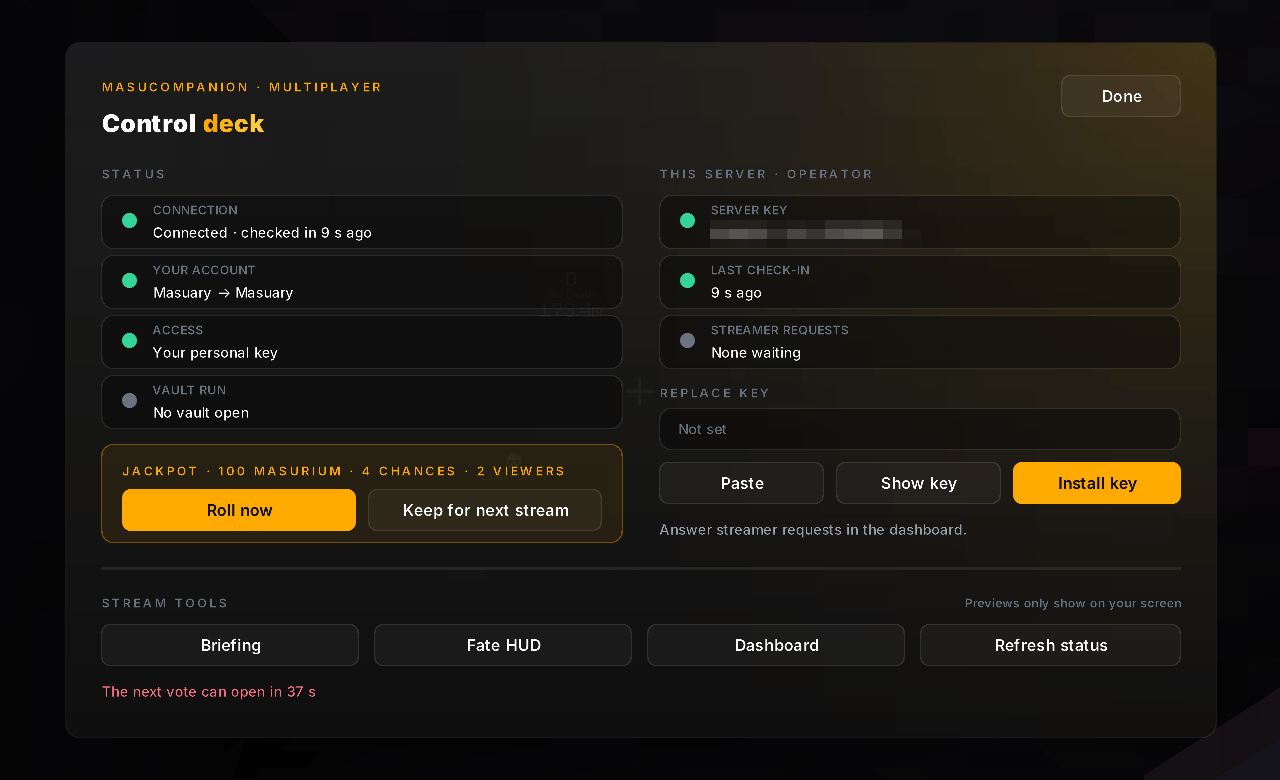Open the Fate HUD preview
The image size is (1280, 780).
[503, 645]
